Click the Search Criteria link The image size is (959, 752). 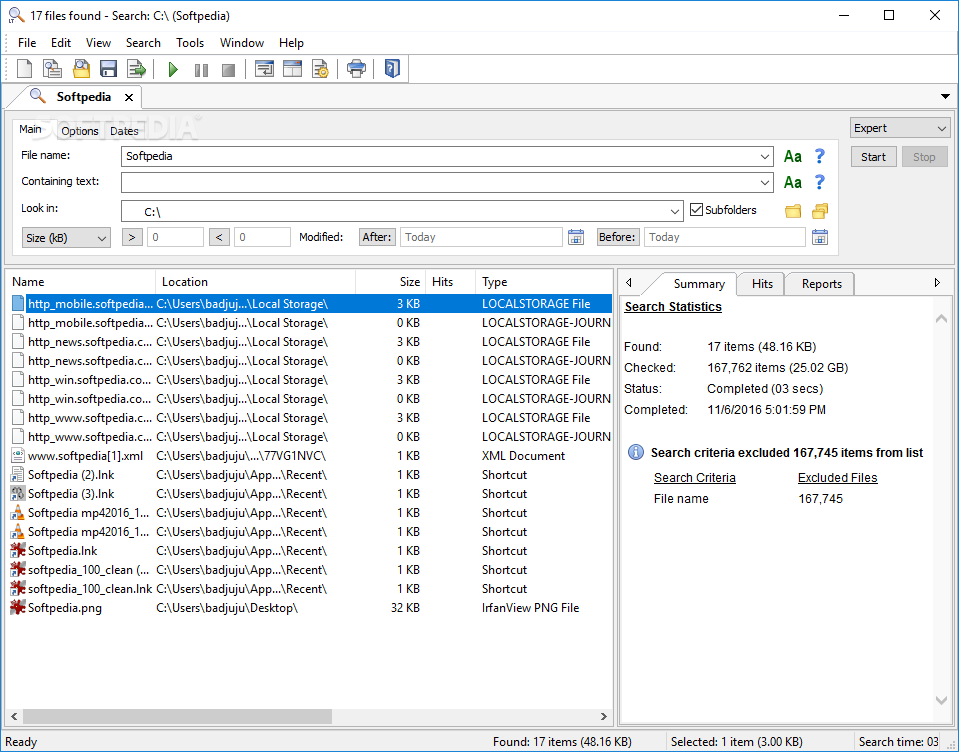tap(694, 477)
